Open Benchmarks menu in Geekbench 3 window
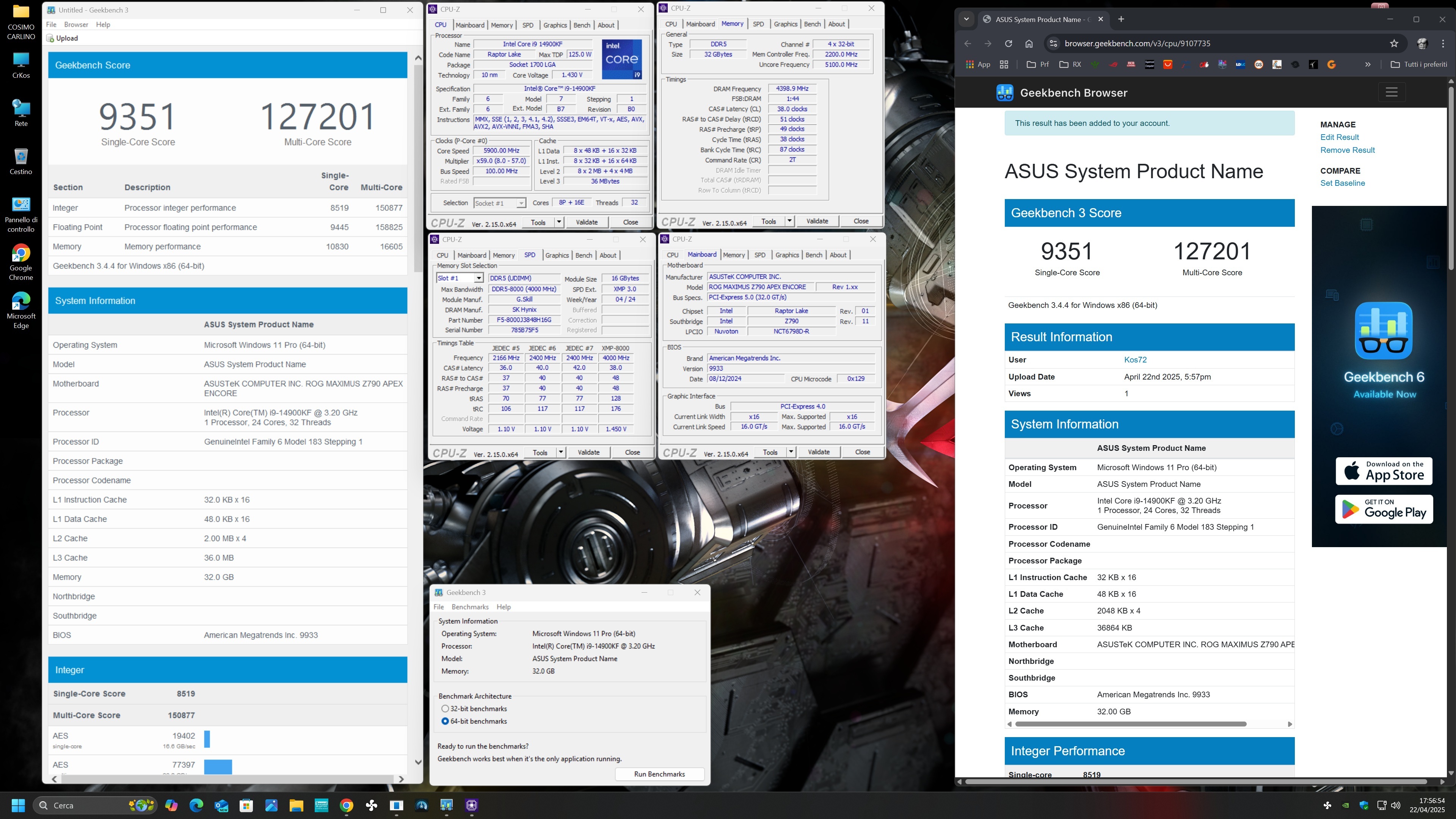 [x=470, y=607]
